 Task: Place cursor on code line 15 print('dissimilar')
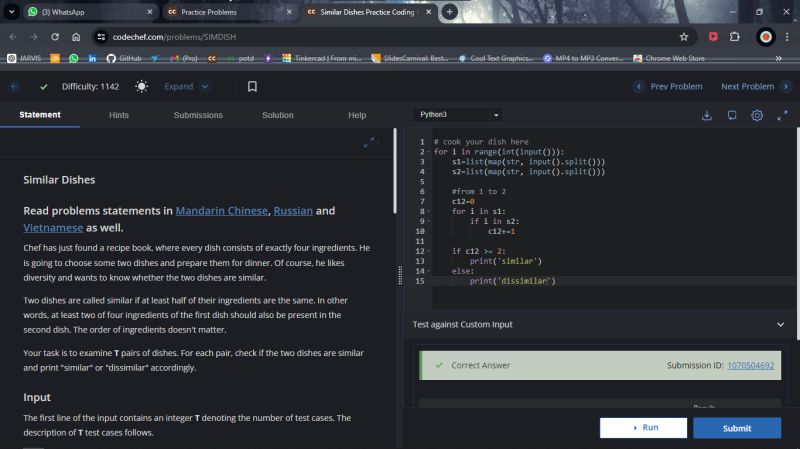coord(512,281)
